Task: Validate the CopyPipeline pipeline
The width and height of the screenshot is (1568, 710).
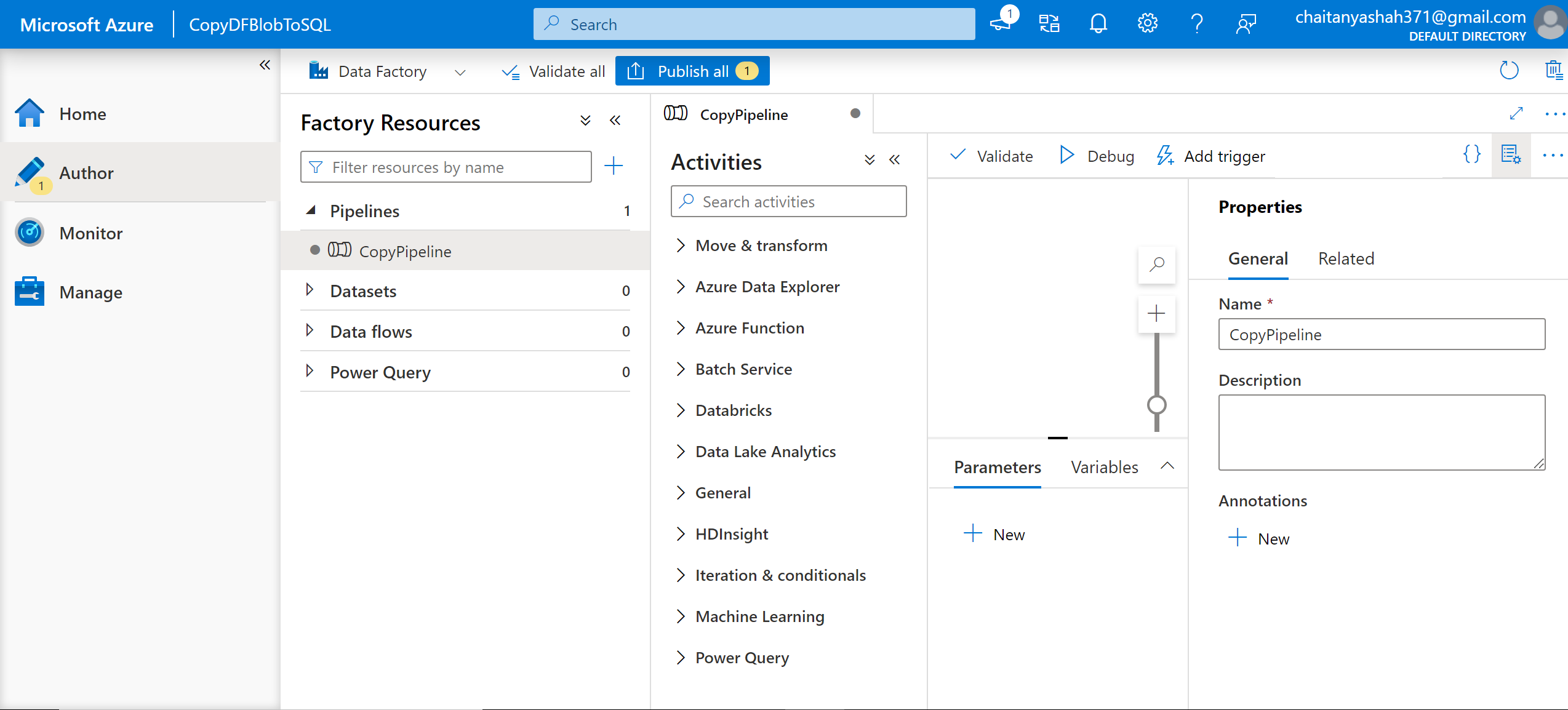Action: 991,156
